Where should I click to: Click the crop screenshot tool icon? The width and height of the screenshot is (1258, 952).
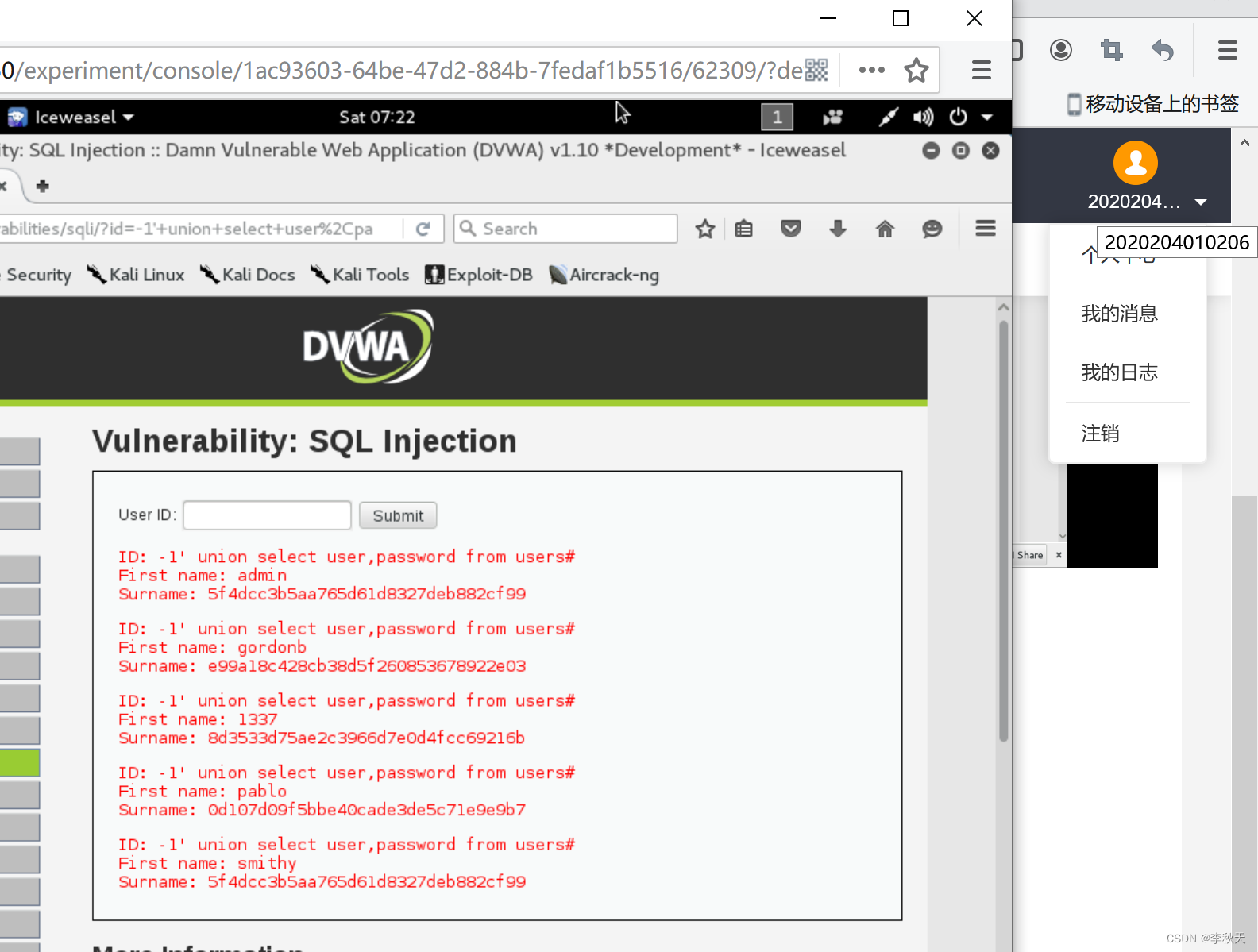(x=1112, y=51)
